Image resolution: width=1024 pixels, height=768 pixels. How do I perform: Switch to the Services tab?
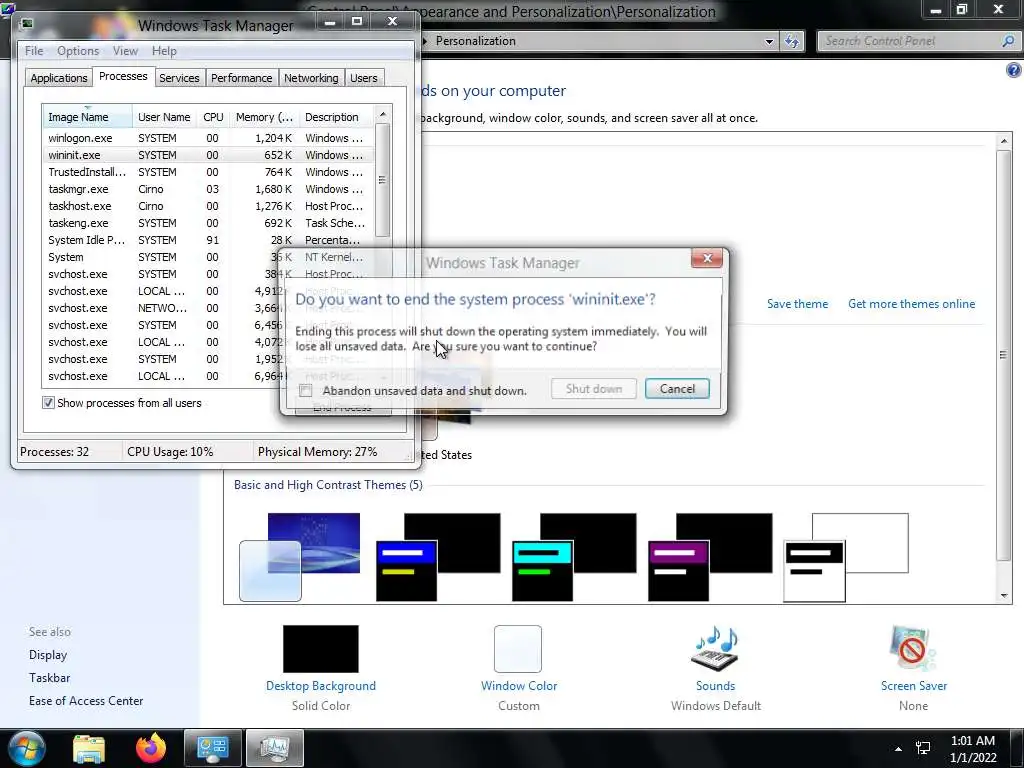(179, 78)
